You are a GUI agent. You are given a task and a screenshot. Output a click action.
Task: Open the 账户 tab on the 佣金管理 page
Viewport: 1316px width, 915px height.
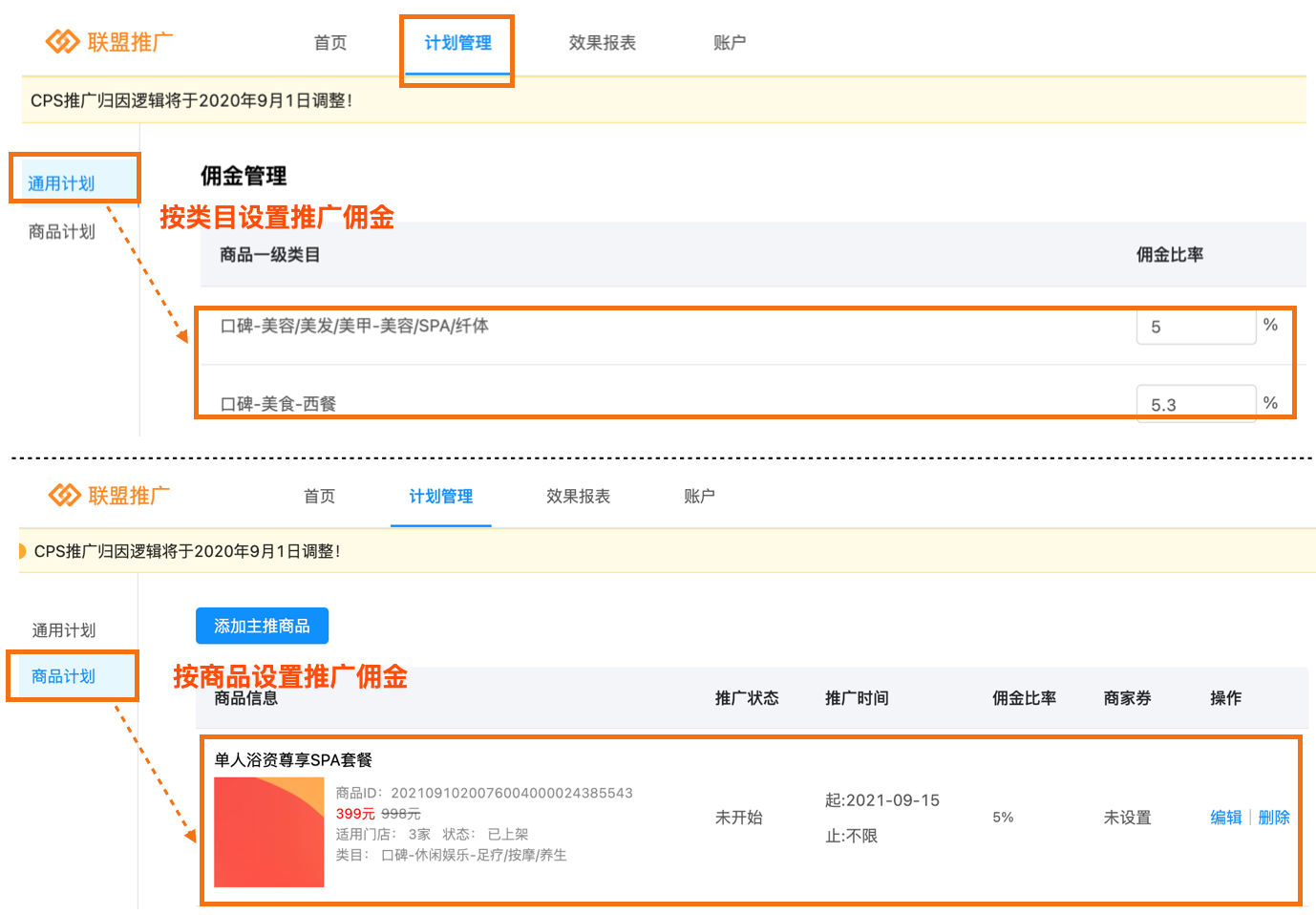pyautogui.click(x=730, y=43)
